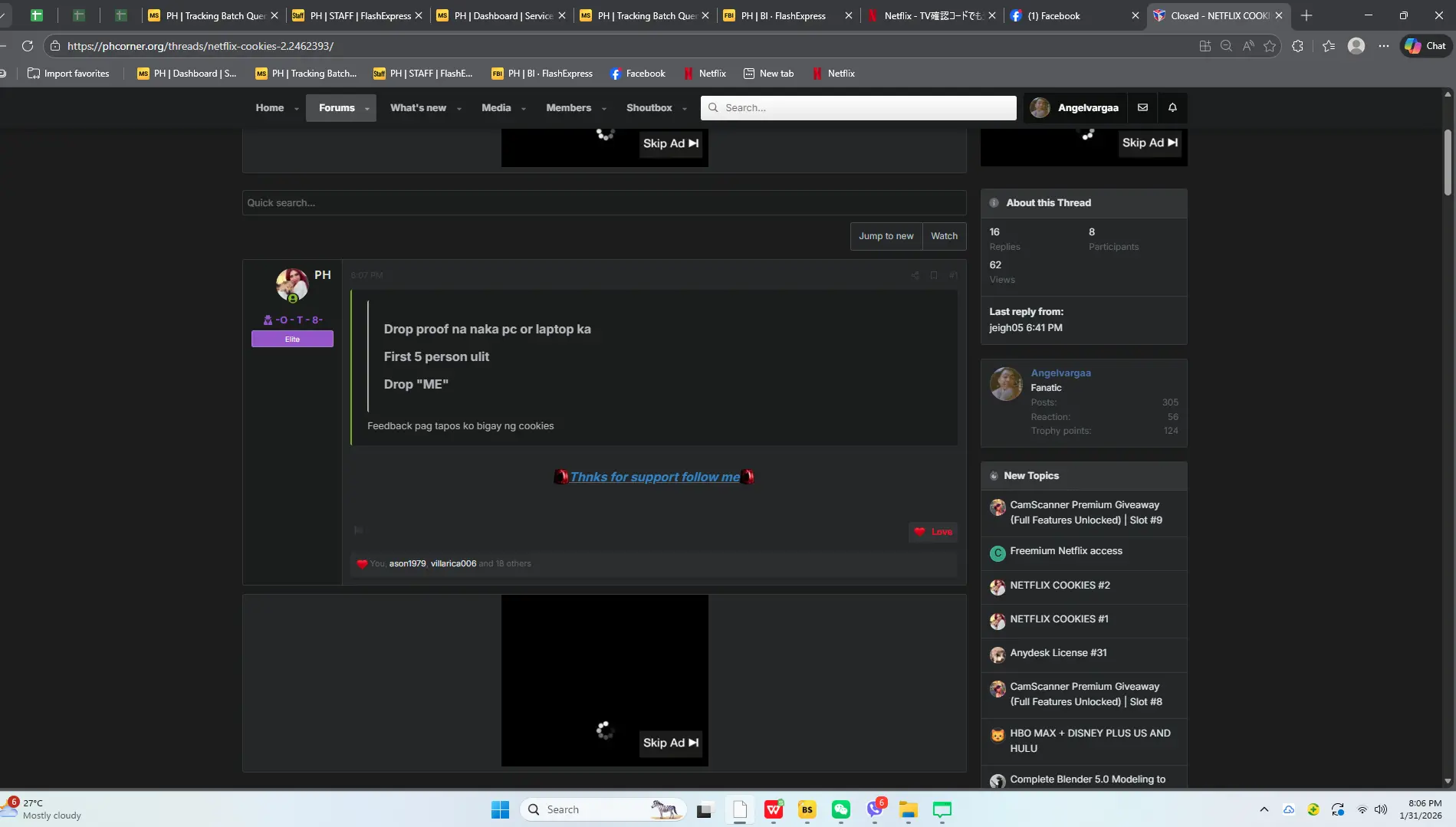Click the browser address bar URL
Screen dimensions: 1456x827
click(200, 46)
